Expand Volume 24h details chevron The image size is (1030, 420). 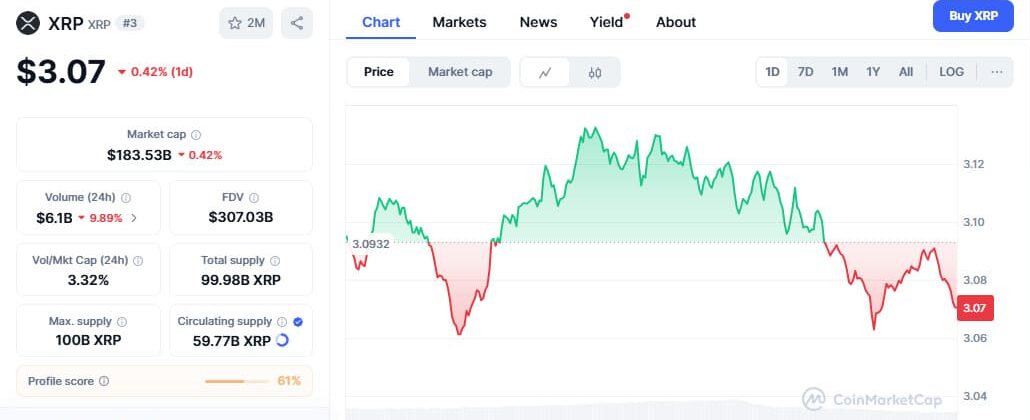tap(134, 217)
